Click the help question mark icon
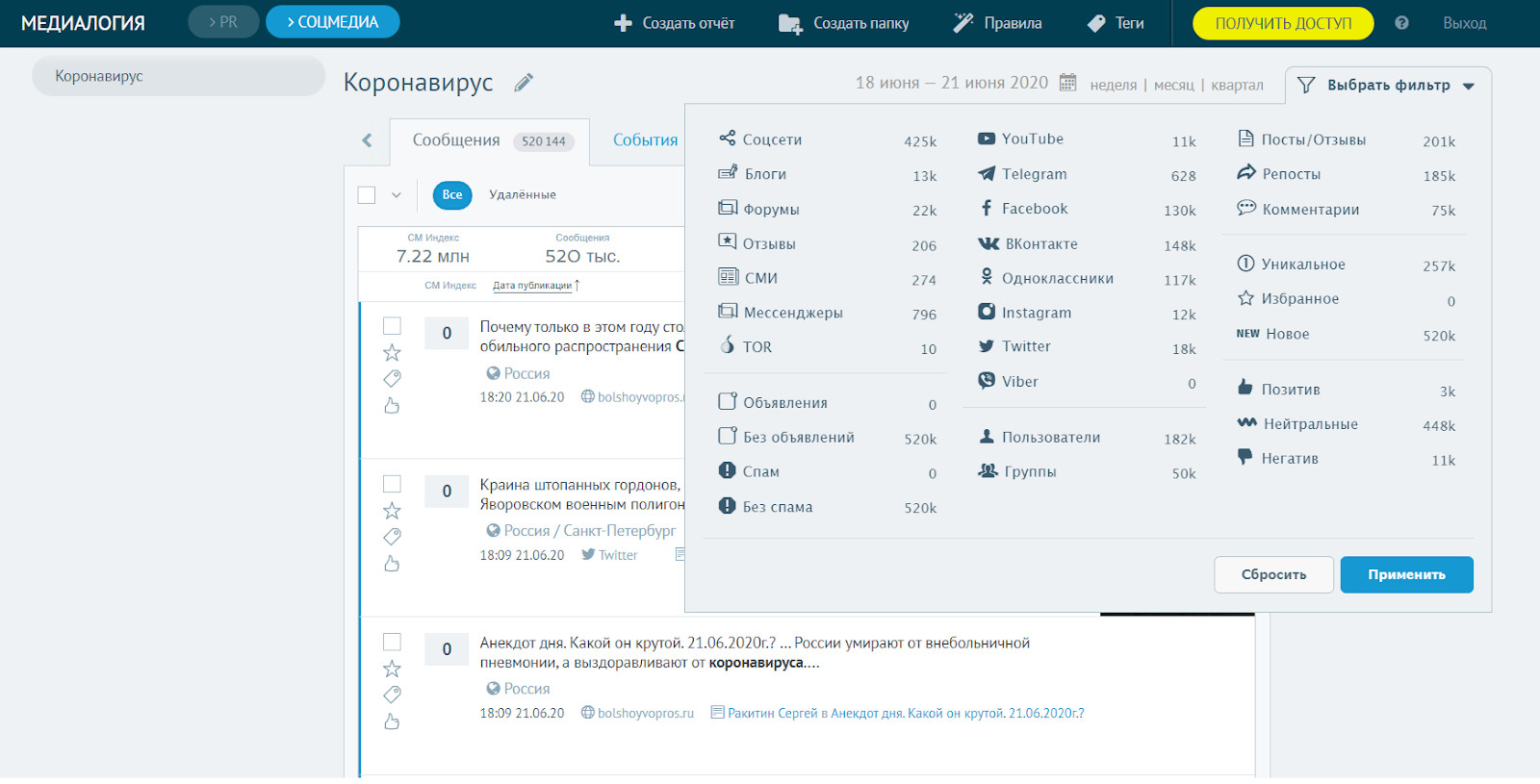Screen dimensions: 1540x784 (1401, 23)
